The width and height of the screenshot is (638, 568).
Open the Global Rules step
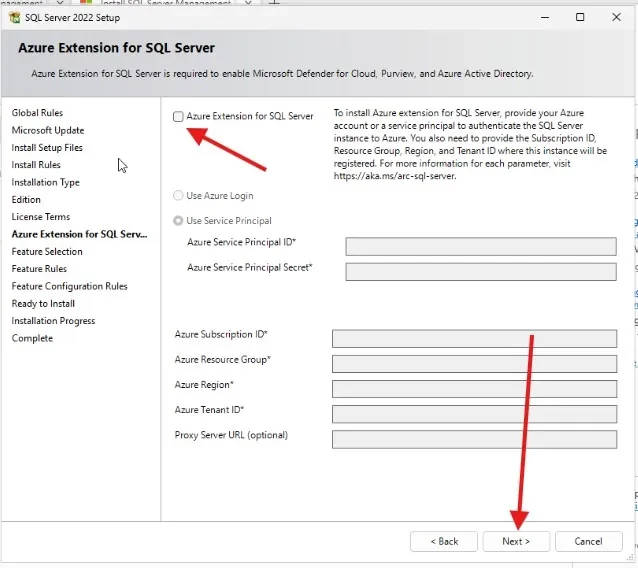(x=37, y=113)
